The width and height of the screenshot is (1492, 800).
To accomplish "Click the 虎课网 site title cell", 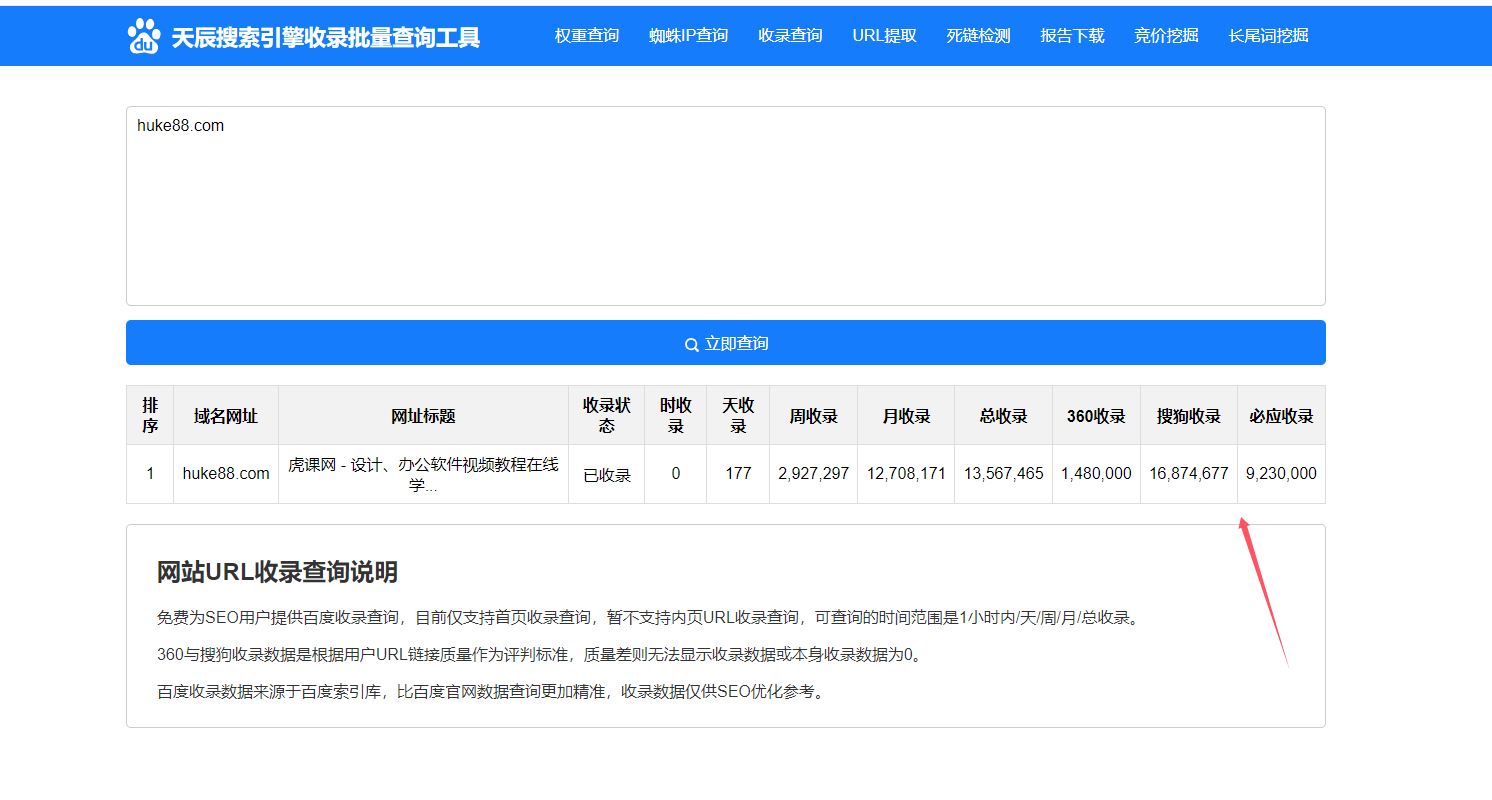I will [x=424, y=474].
